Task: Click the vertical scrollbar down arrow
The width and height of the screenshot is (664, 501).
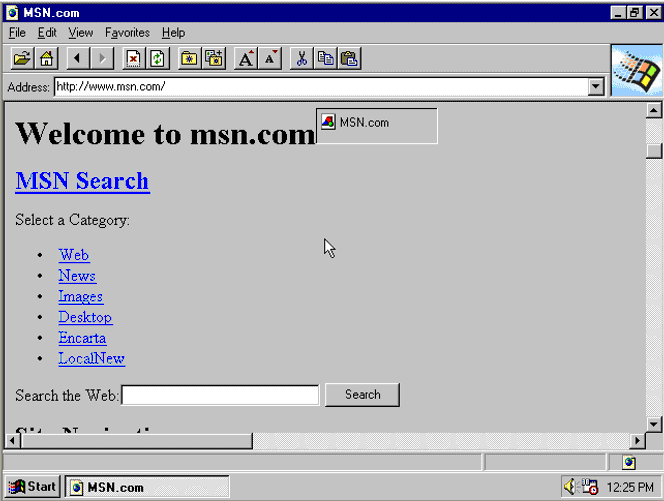Action: [x=654, y=423]
